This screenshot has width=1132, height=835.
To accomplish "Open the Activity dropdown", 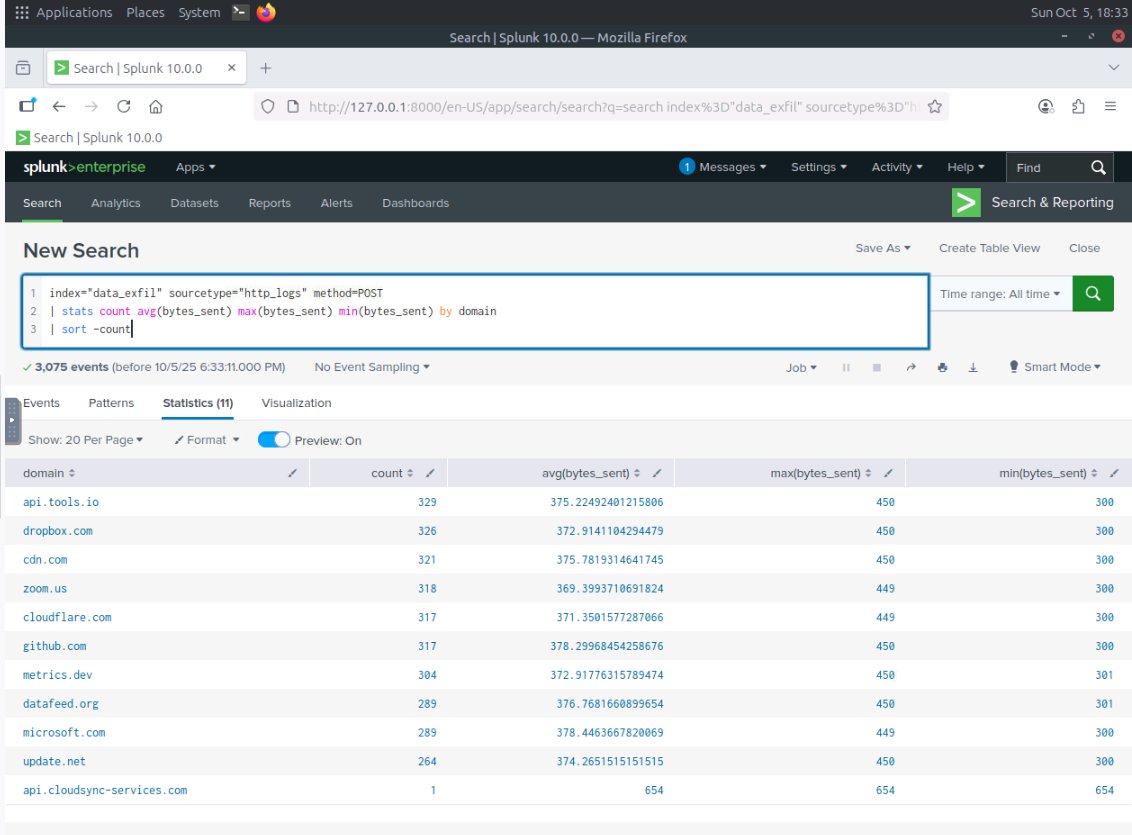I will pos(897,167).
